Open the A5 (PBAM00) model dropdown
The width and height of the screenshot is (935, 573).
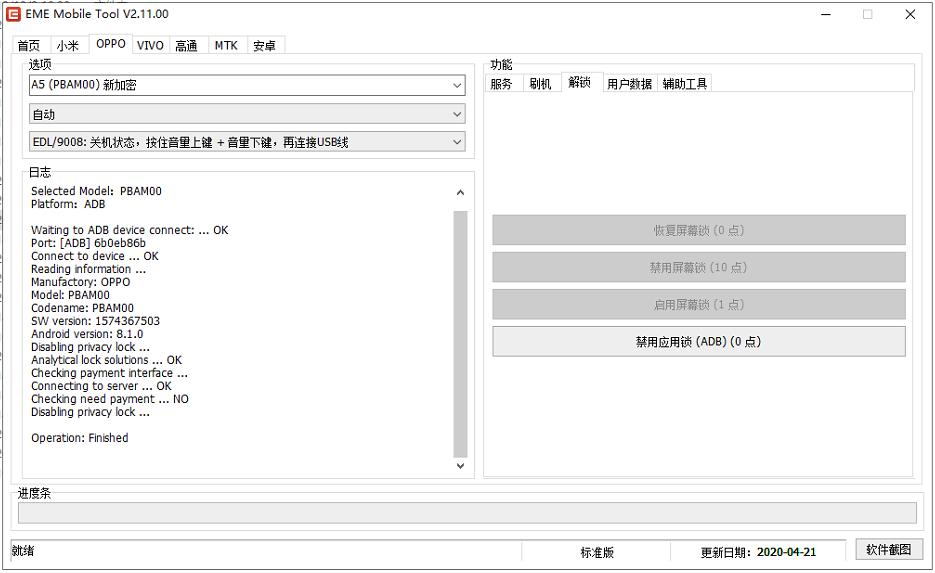pos(247,85)
